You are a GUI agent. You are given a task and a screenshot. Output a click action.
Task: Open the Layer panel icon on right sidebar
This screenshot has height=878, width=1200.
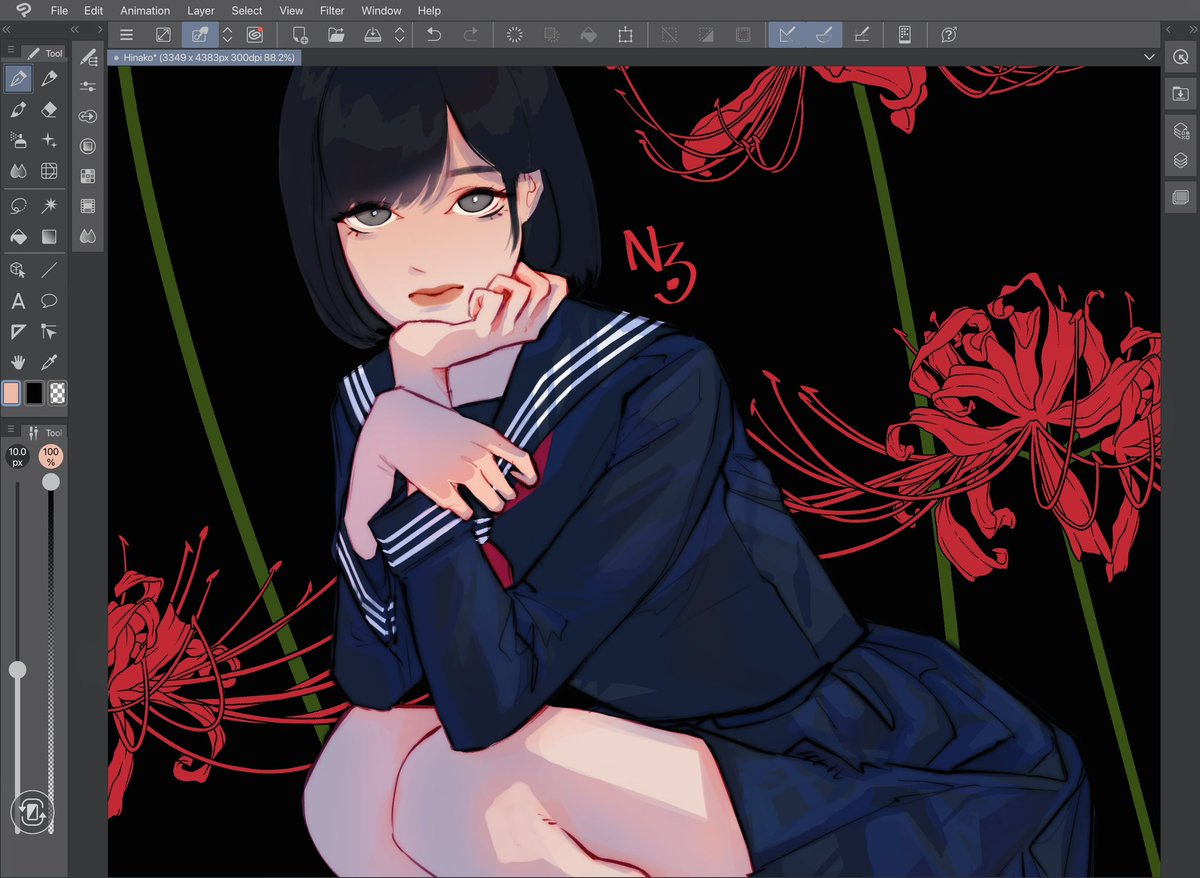[1181, 159]
